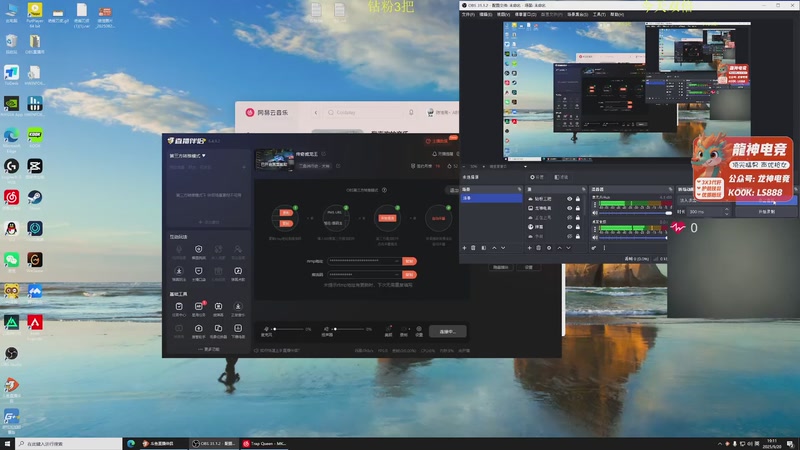Open the 文件 menu in OBS
Screen dimensions: 800x450
click(468, 14)
